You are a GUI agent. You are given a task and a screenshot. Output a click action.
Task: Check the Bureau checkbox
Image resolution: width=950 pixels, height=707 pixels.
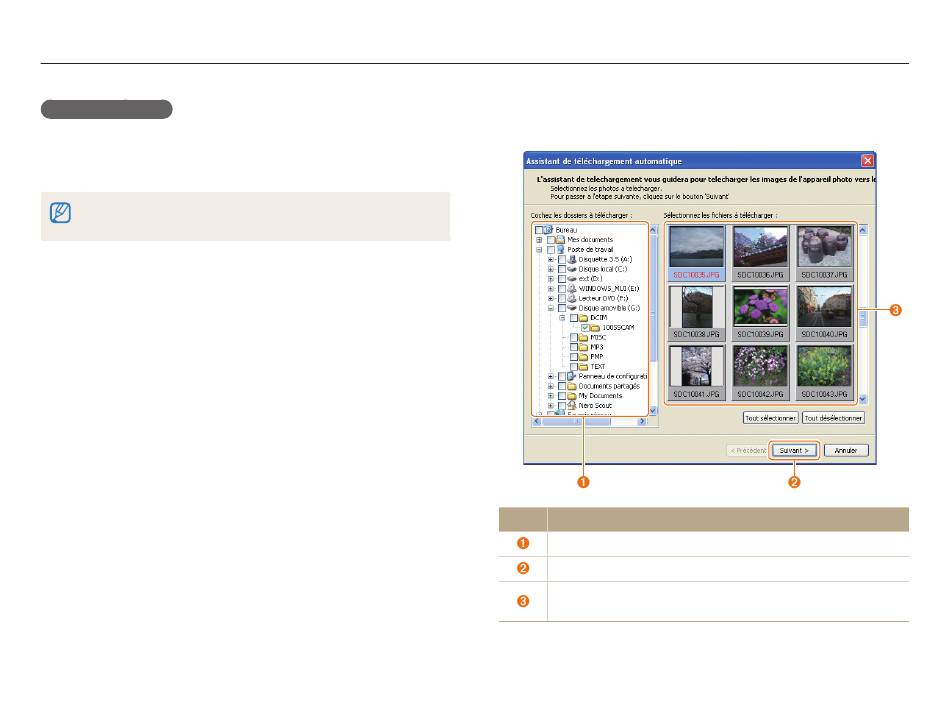[539, 230]
